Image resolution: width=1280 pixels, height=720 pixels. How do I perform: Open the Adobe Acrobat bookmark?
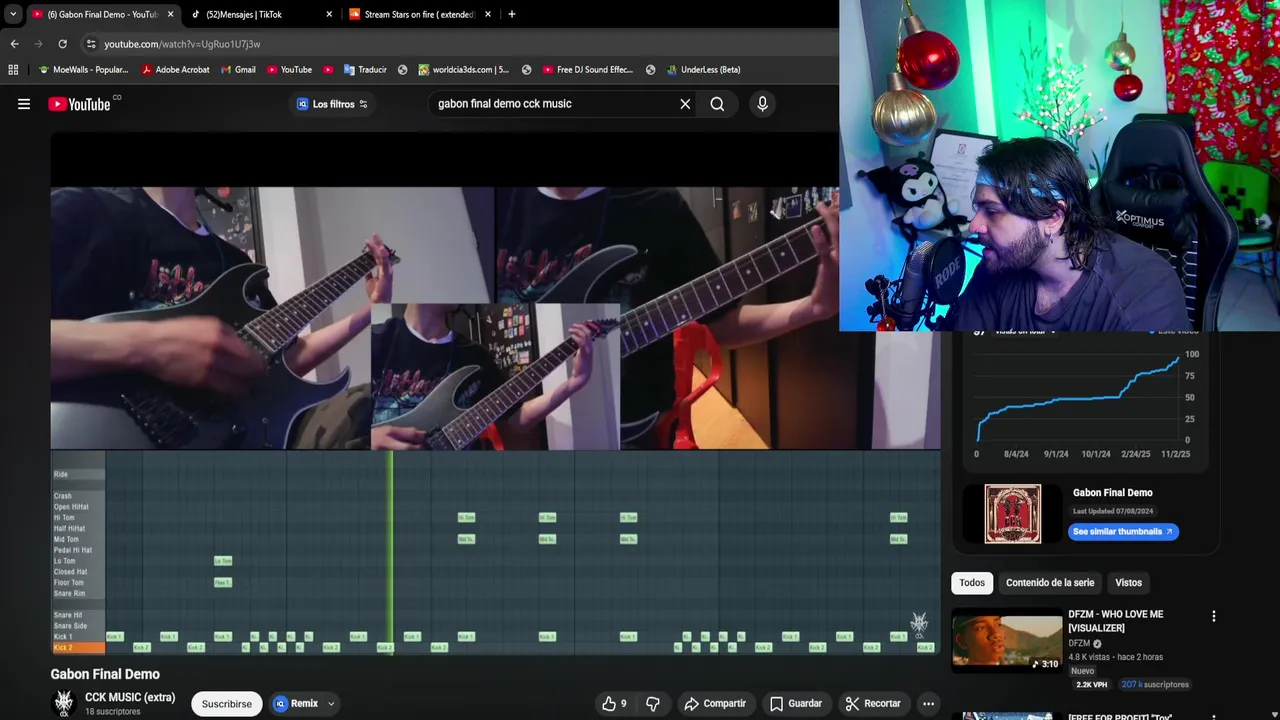tap(175, 70)
